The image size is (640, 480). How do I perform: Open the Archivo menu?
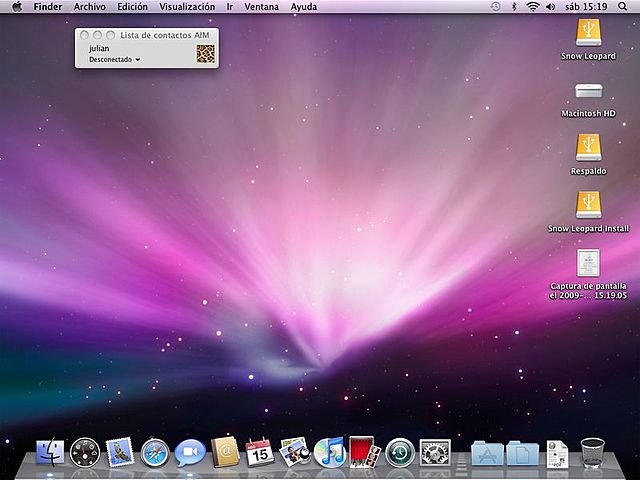tap(90, 7)
